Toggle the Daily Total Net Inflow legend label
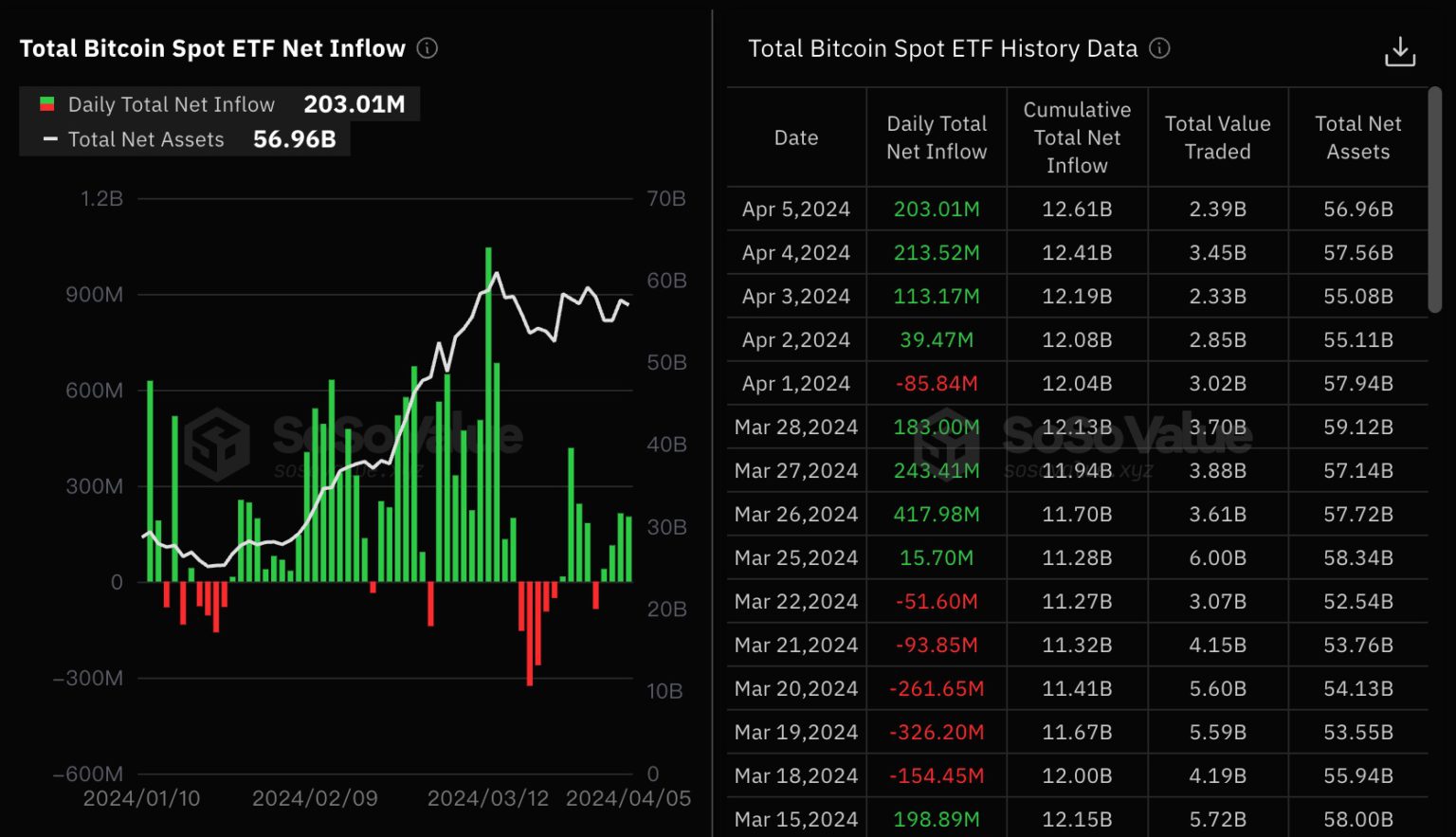Viewport: 1456px width, 837px height. (172, 104)
